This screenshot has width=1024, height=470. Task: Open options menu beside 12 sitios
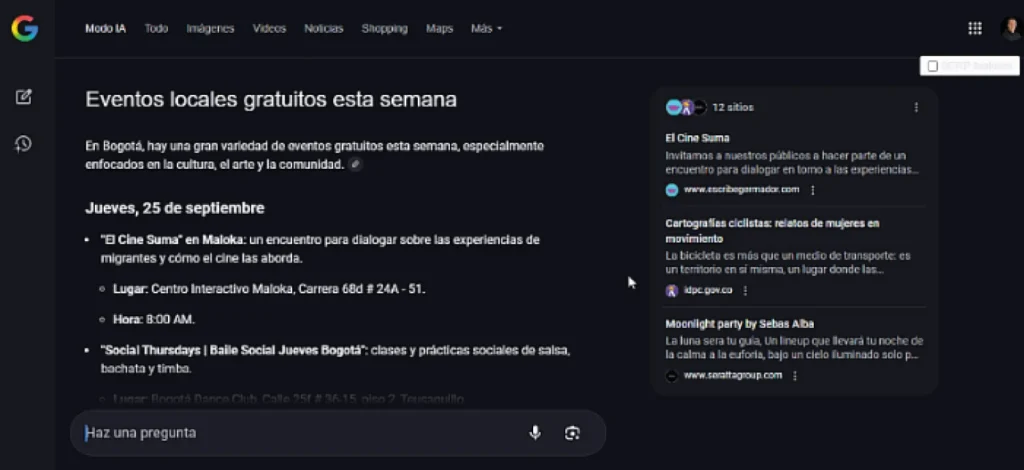pyautogui.click(x=916, y=107)
